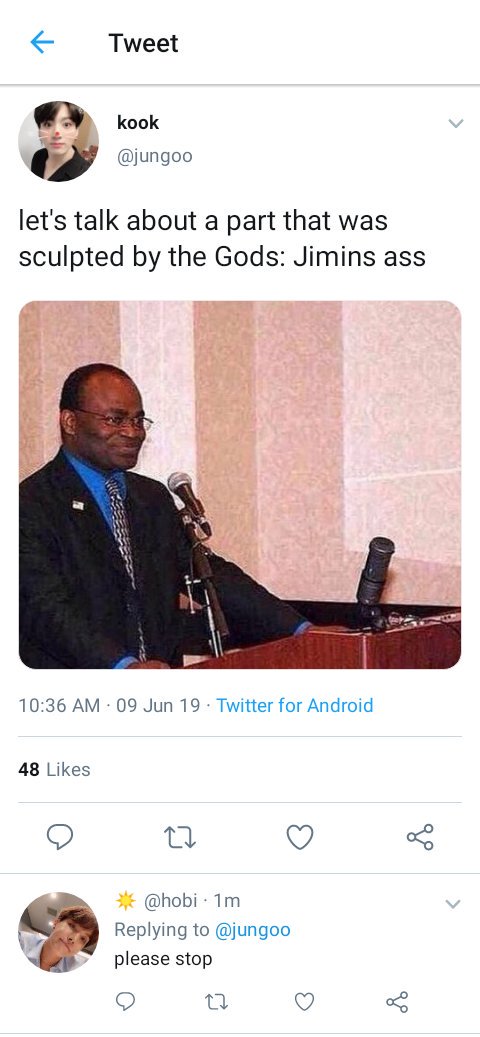Like @hobi's 'please stop' reply
The width and height of the screenshot is (480, 1037).
tap(304, 1003)
